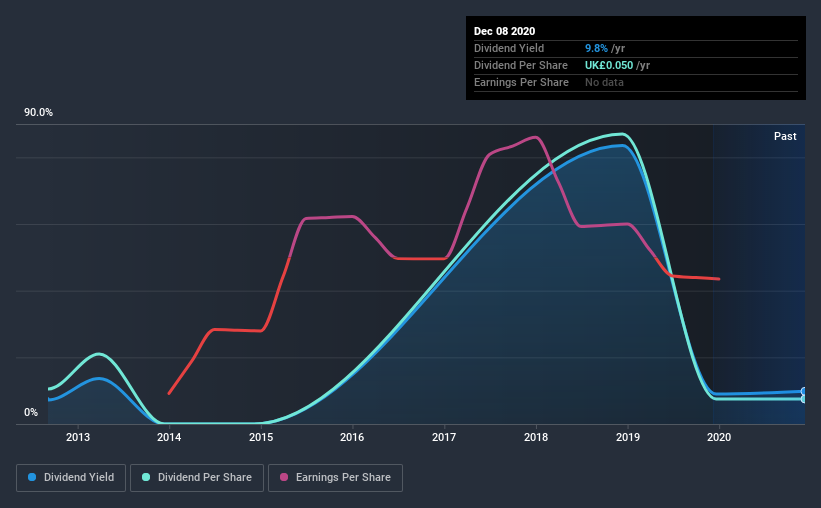Screen dimensions: 821x508
Task: Click the UK£0.050 dividend per share value
Action: 609,65
